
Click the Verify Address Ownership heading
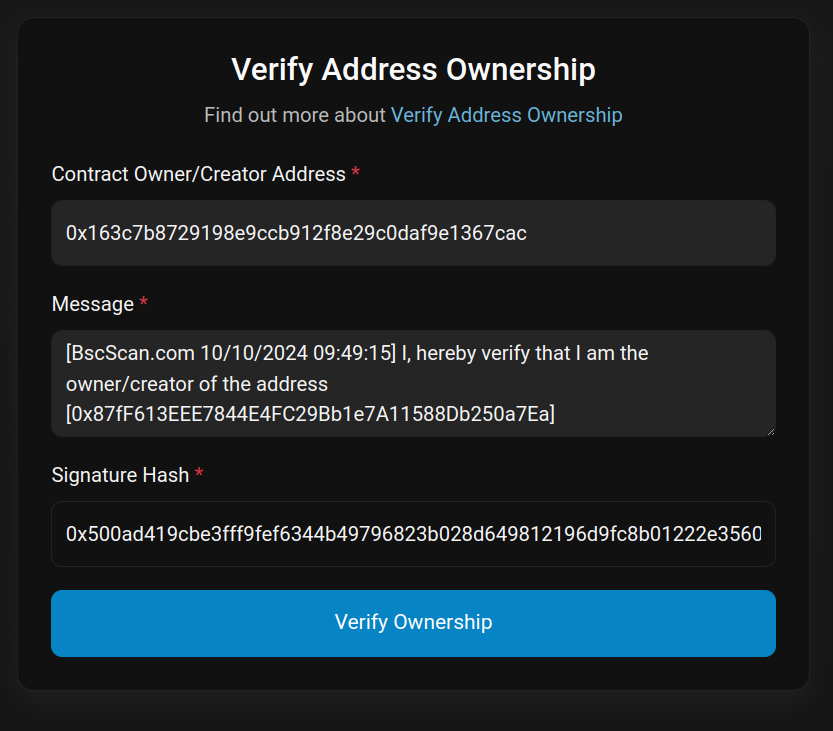pos(413,70)
